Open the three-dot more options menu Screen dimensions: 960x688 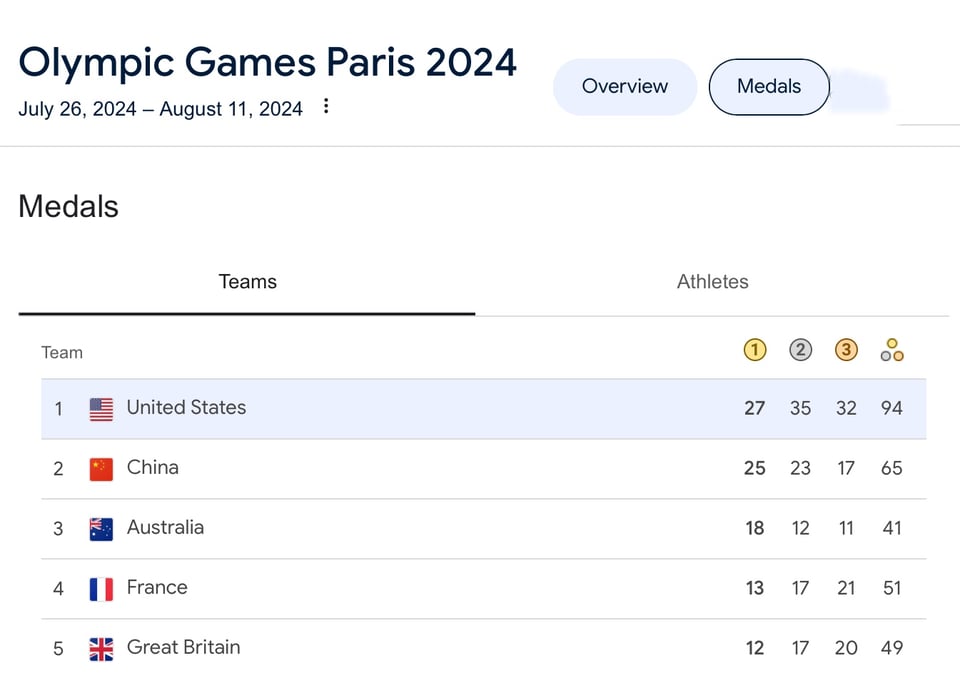click(326, 106)
